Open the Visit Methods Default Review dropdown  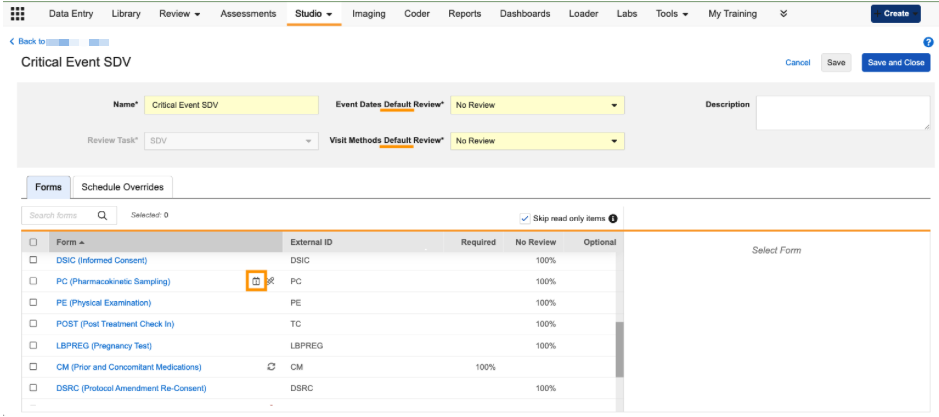click(x=537, y=141)
